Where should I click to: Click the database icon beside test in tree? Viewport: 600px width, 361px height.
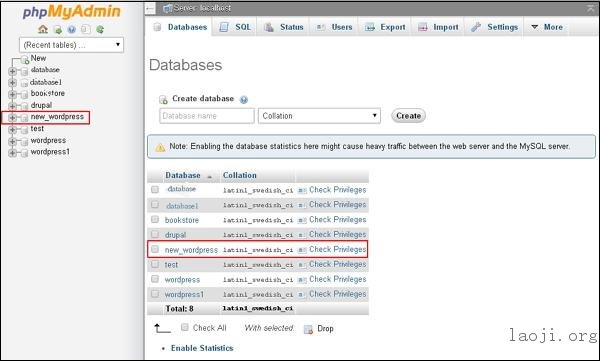click(x=24, y=130)
